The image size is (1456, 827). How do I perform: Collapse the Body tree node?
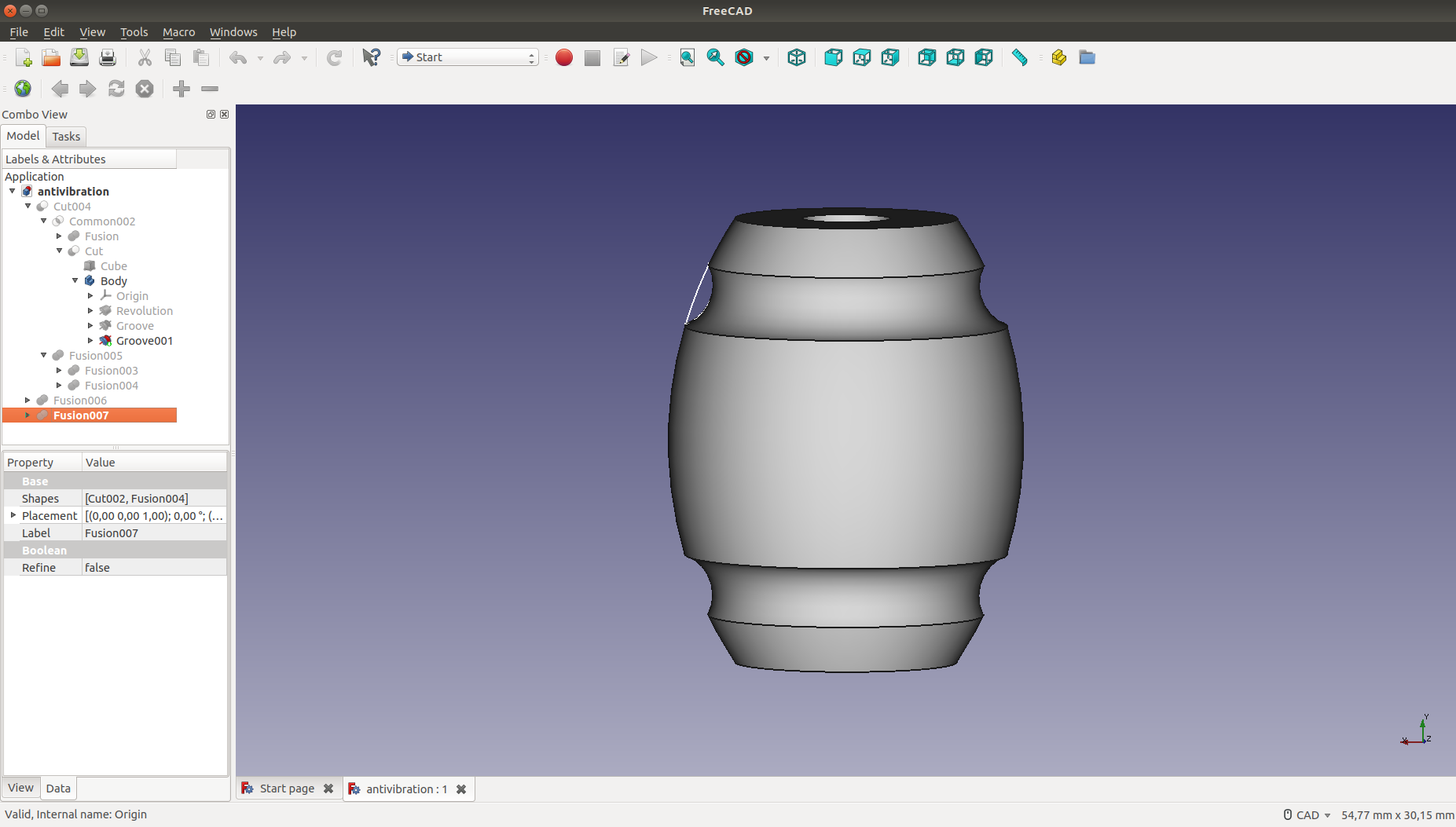[75, 281]
